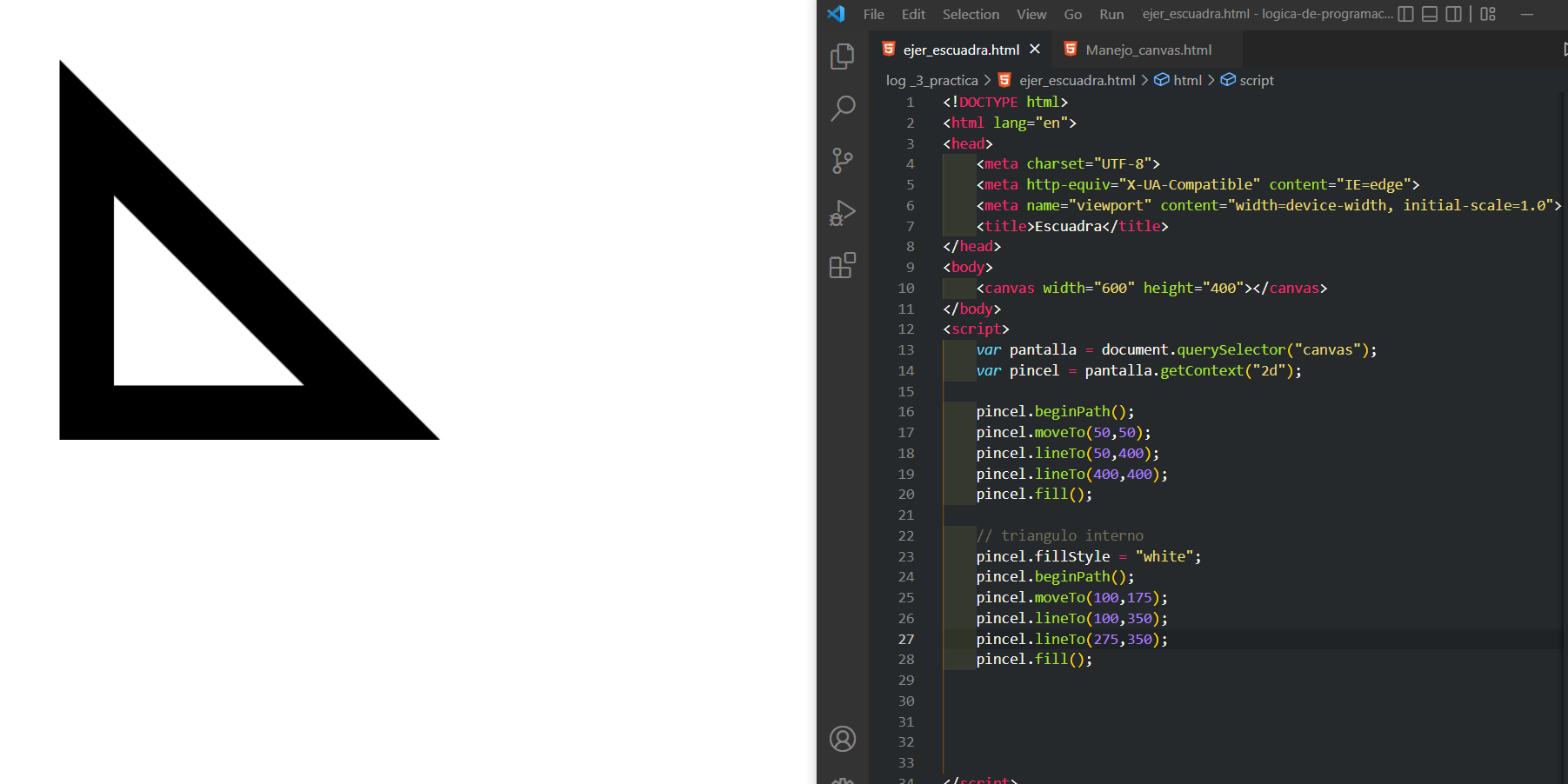The height and width of the screenshot is (784, 1568).
Task: Click the VS Code logo icon
Action: point(837,14)
